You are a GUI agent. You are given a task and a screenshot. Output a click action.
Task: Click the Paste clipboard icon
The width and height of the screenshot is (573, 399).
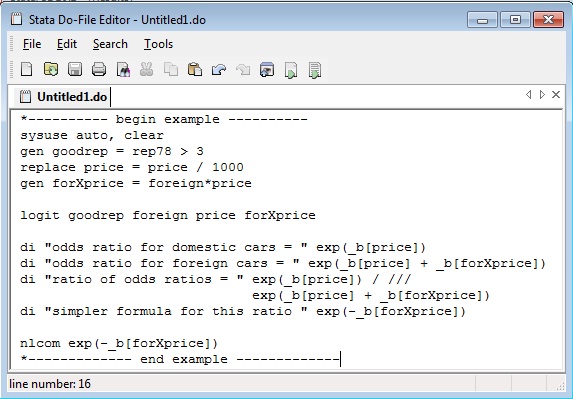pyautogui.click(x=195, y=69)
